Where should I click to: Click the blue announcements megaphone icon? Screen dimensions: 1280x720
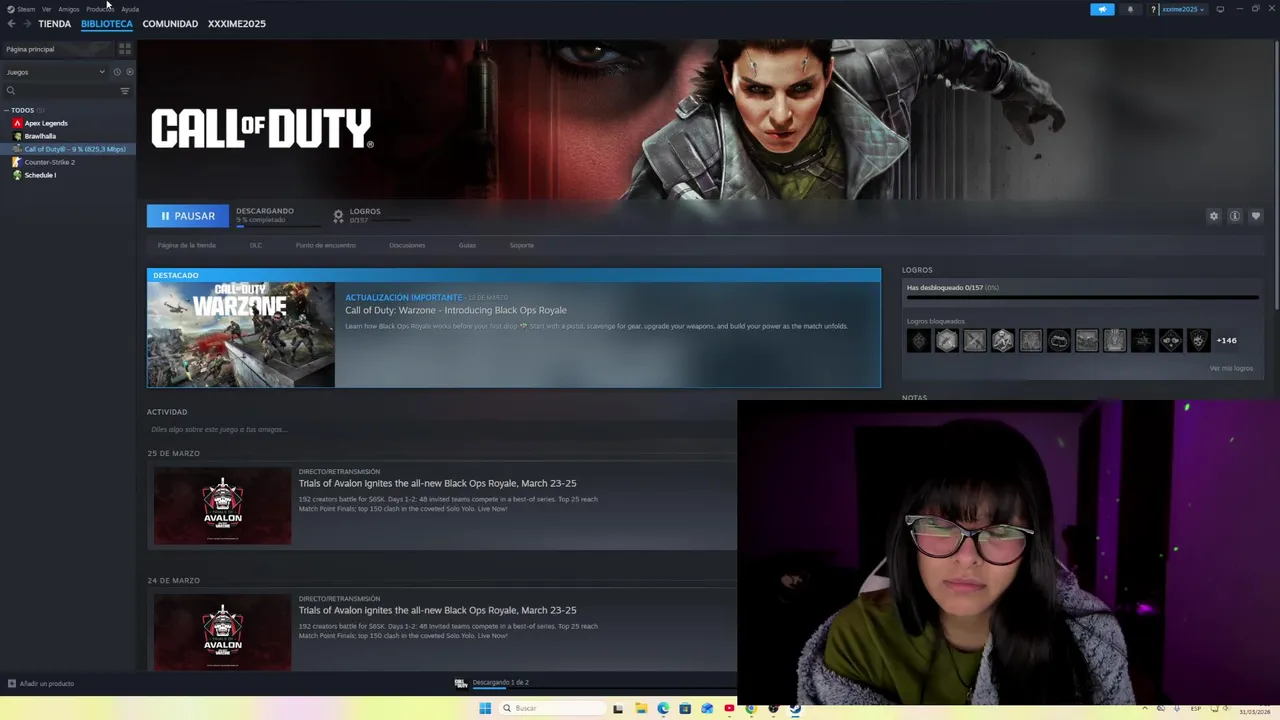(x=1102, y=9)
